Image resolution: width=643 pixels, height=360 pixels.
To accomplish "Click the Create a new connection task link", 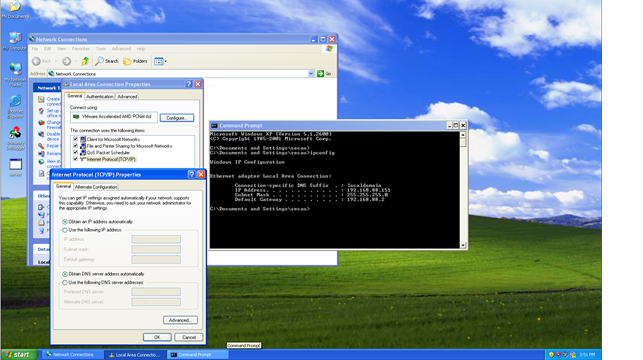I will click(53, 101).
